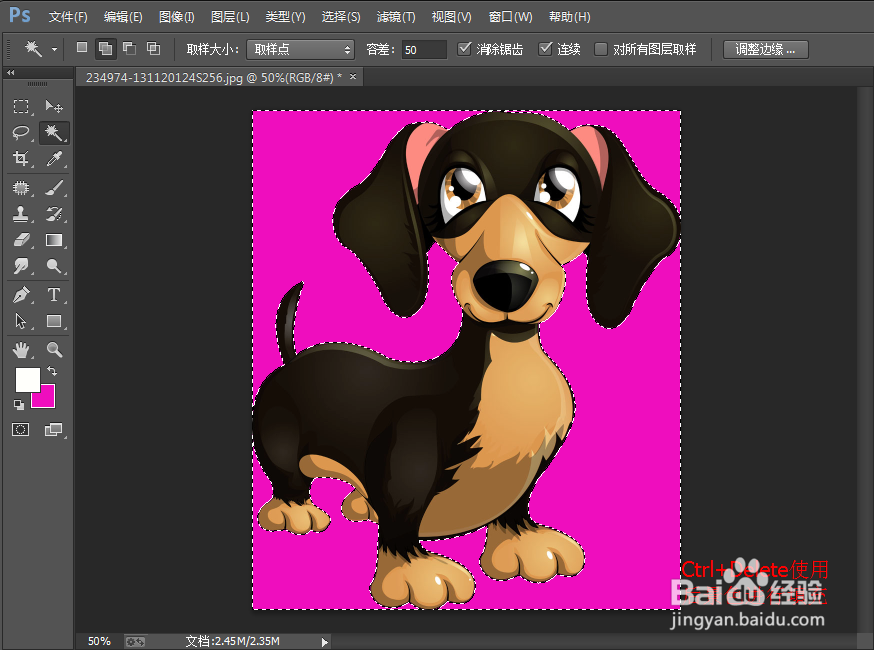Open the 视图(V) menu

pyautogui.click(x=451, y=17)
